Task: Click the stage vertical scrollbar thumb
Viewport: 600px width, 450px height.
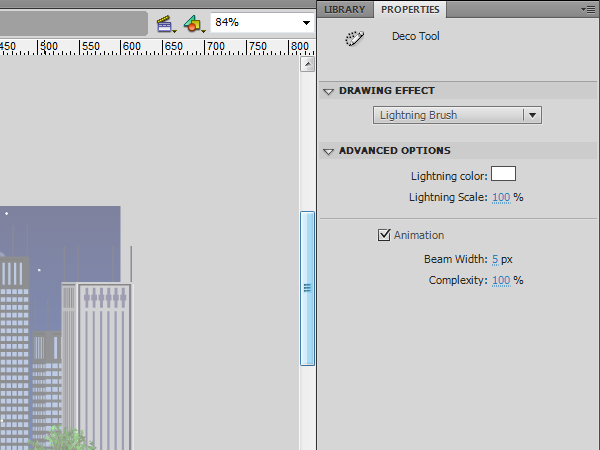Action: (307, 288)
